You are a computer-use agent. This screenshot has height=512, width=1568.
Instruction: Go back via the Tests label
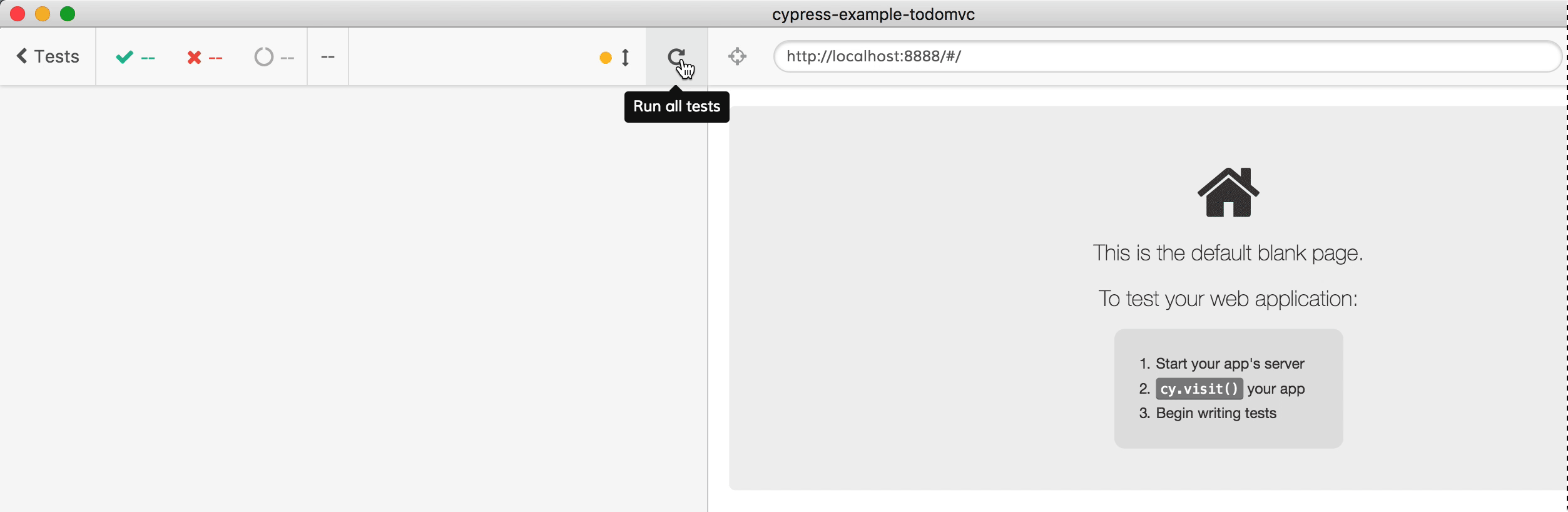(x=56, y=56)
